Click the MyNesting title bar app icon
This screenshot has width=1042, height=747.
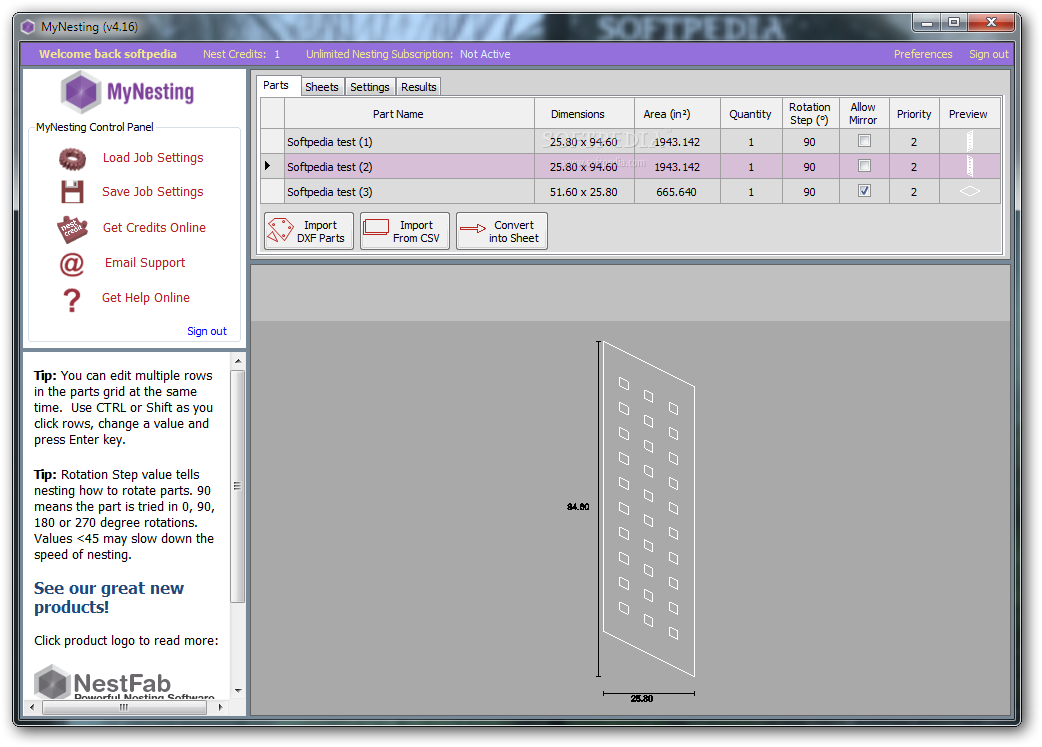(28, 27)
